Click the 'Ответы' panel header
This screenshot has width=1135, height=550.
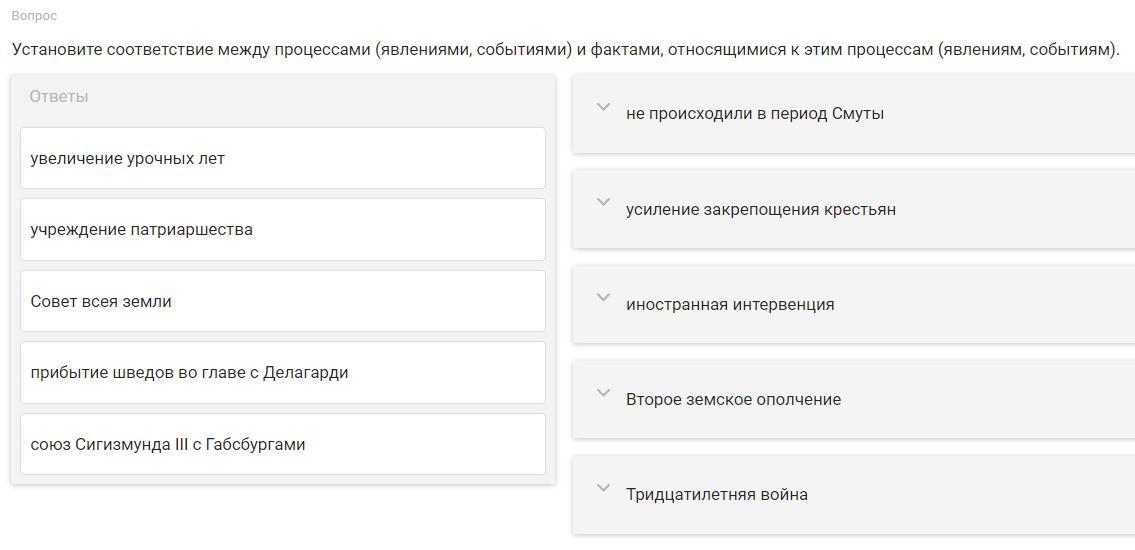59,97
